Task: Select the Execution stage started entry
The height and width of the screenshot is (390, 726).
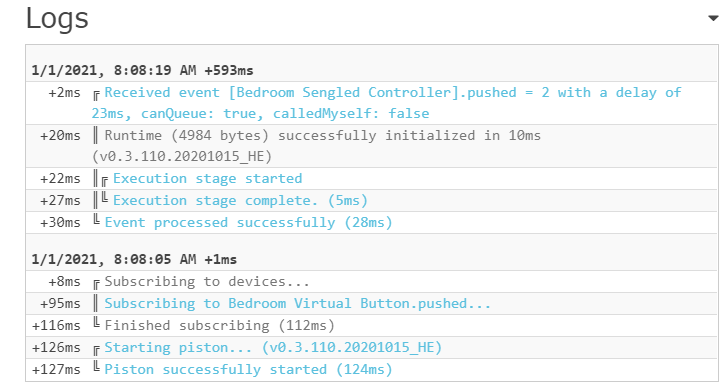Action: tap(207, 178)
